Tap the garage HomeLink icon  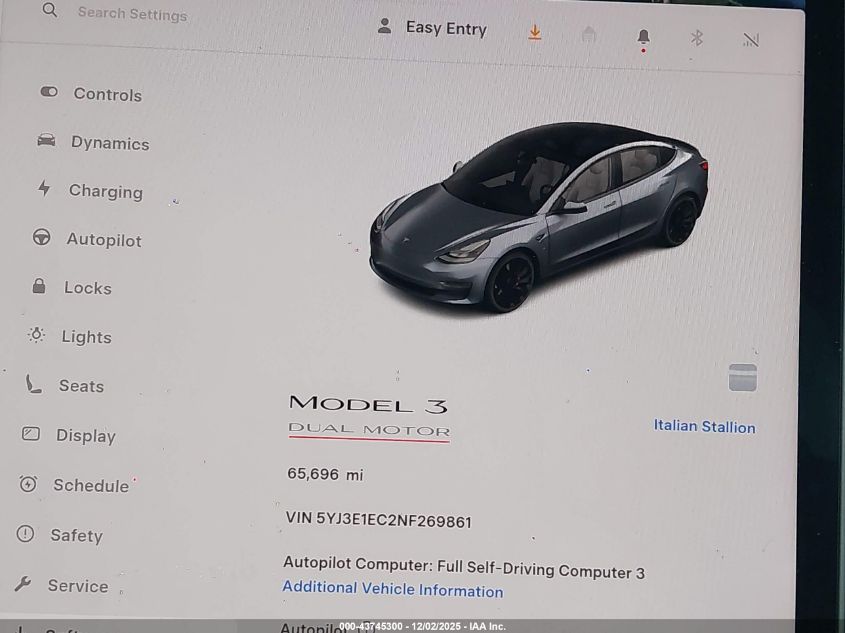coord(589,35)
